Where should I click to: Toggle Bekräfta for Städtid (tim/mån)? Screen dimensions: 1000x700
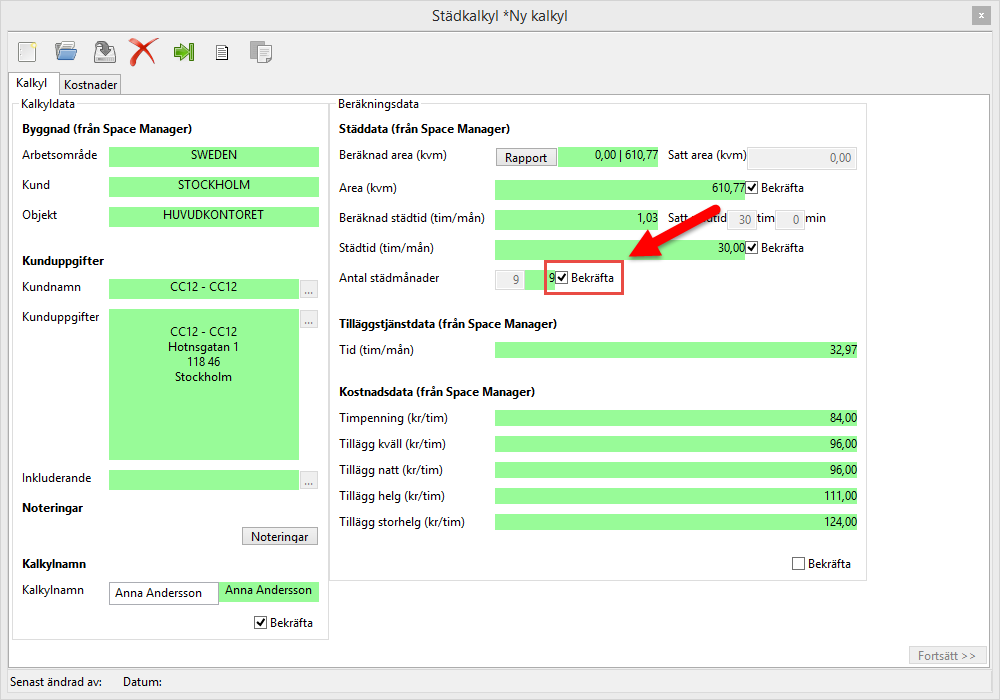(752, 248)
